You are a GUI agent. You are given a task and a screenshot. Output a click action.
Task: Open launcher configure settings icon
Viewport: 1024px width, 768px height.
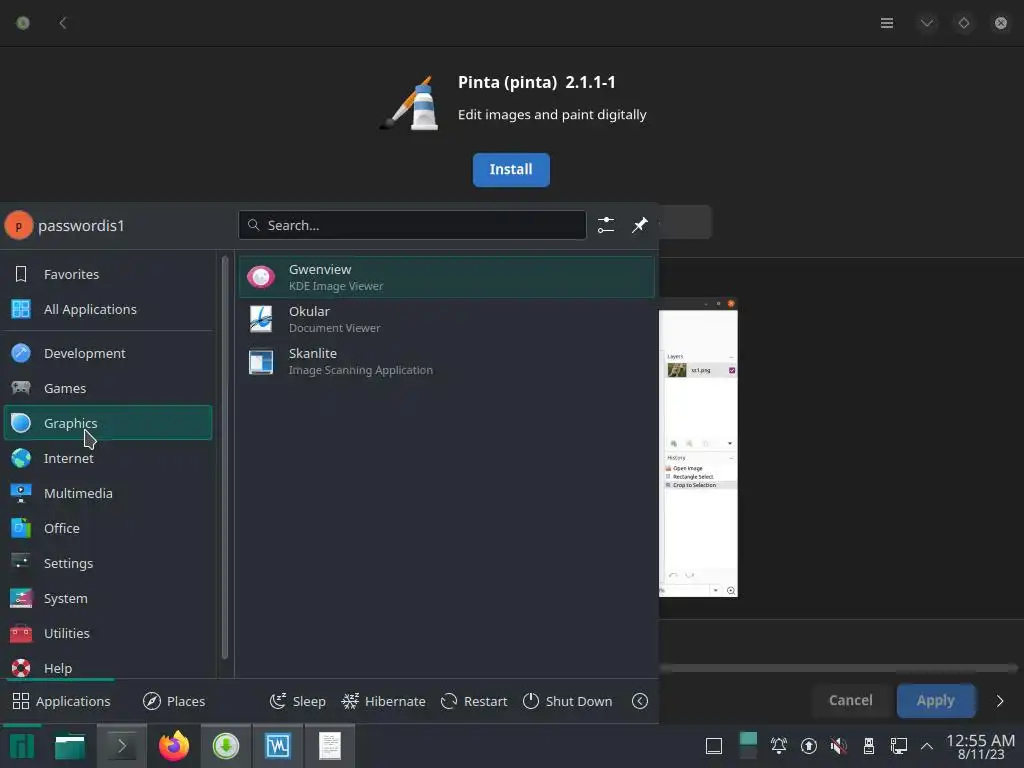point(606,225)
